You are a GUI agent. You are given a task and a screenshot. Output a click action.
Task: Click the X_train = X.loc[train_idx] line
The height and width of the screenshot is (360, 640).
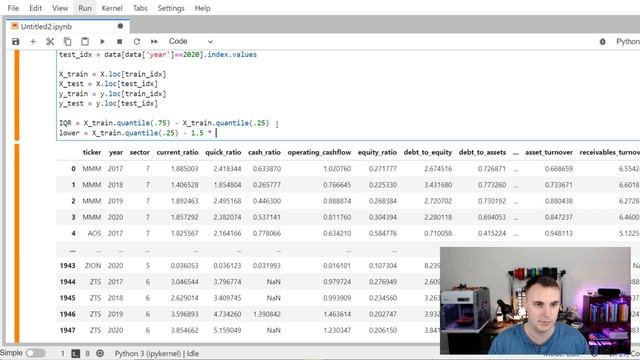pos(112,74)
